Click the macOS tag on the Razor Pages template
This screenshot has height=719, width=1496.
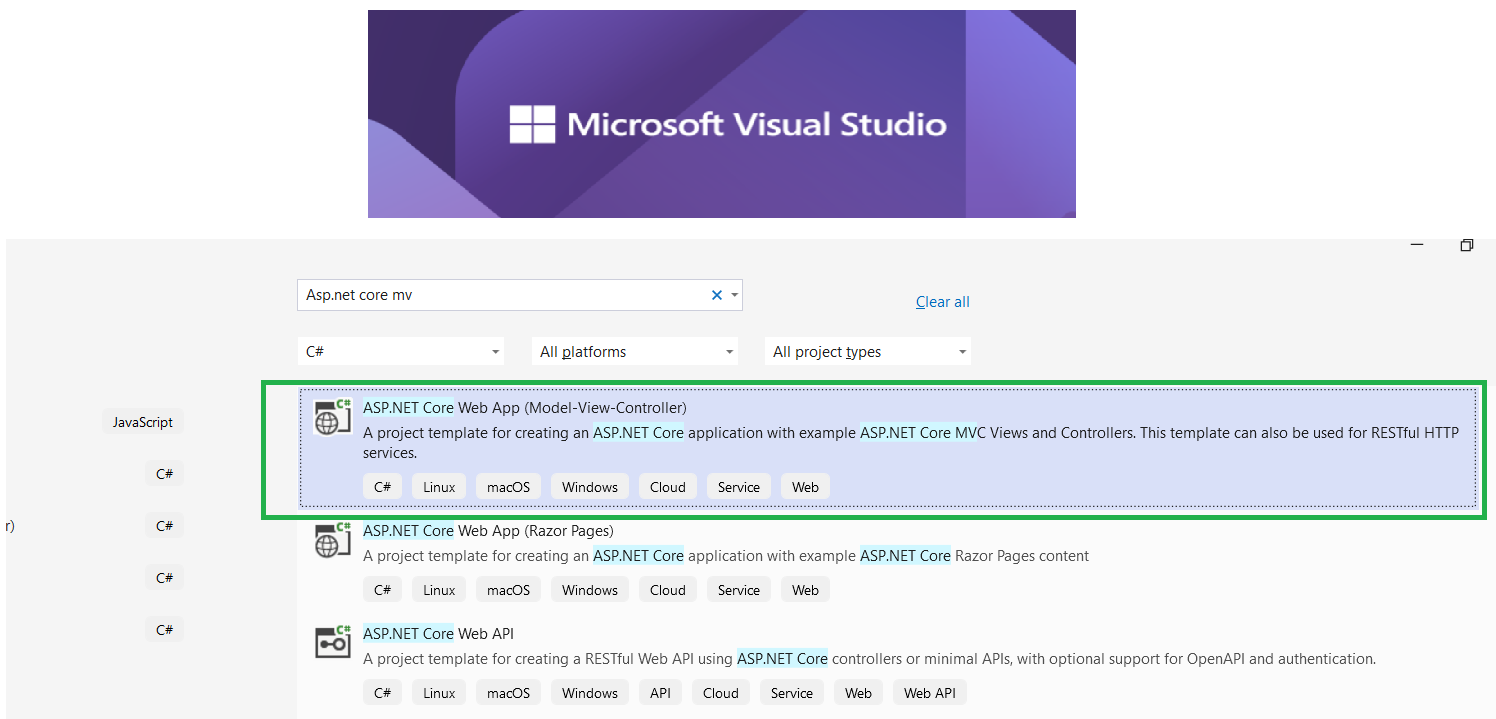point(508,590)
